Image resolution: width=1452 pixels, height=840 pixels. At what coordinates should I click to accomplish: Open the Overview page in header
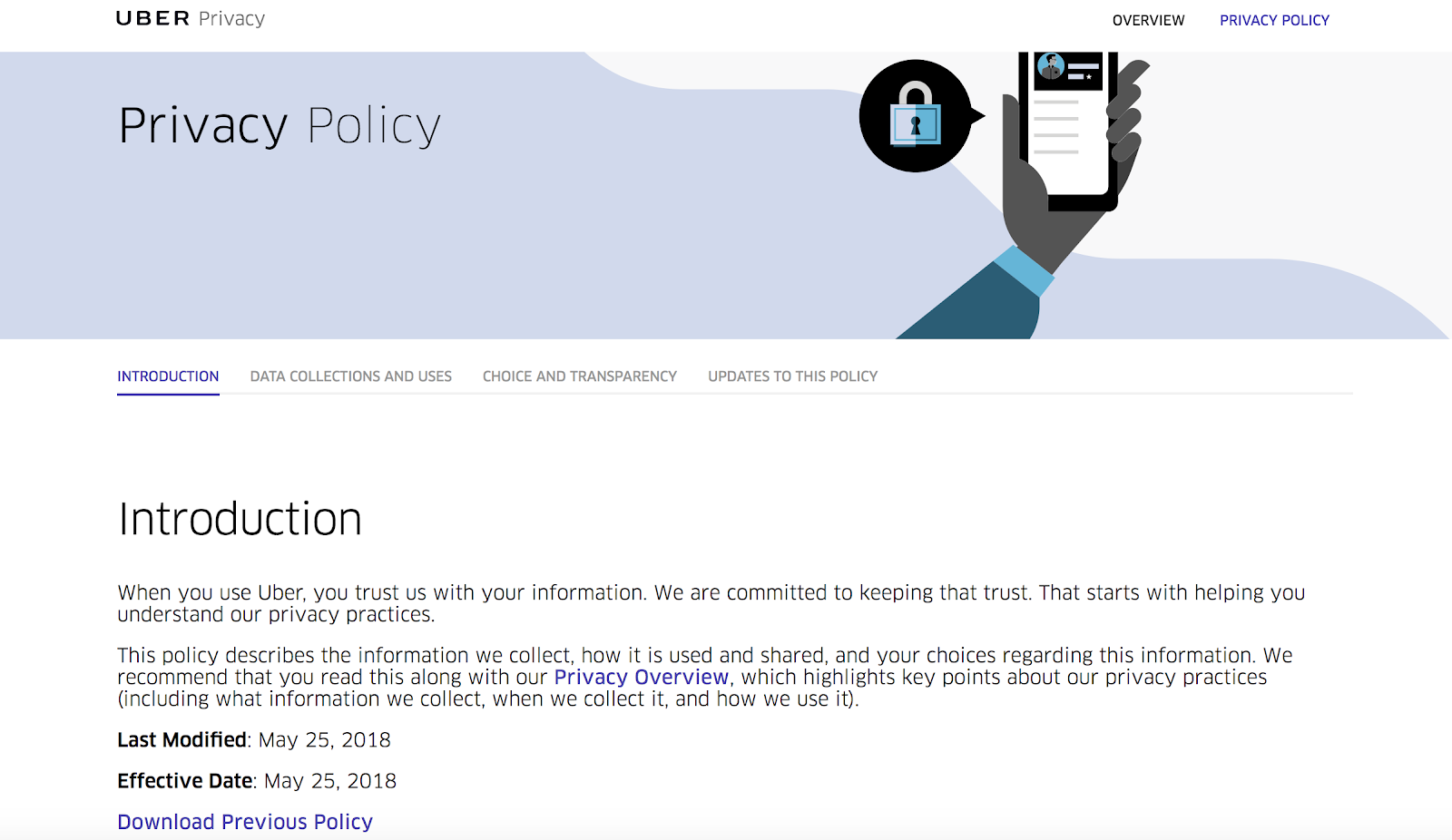click(1148, 20)
